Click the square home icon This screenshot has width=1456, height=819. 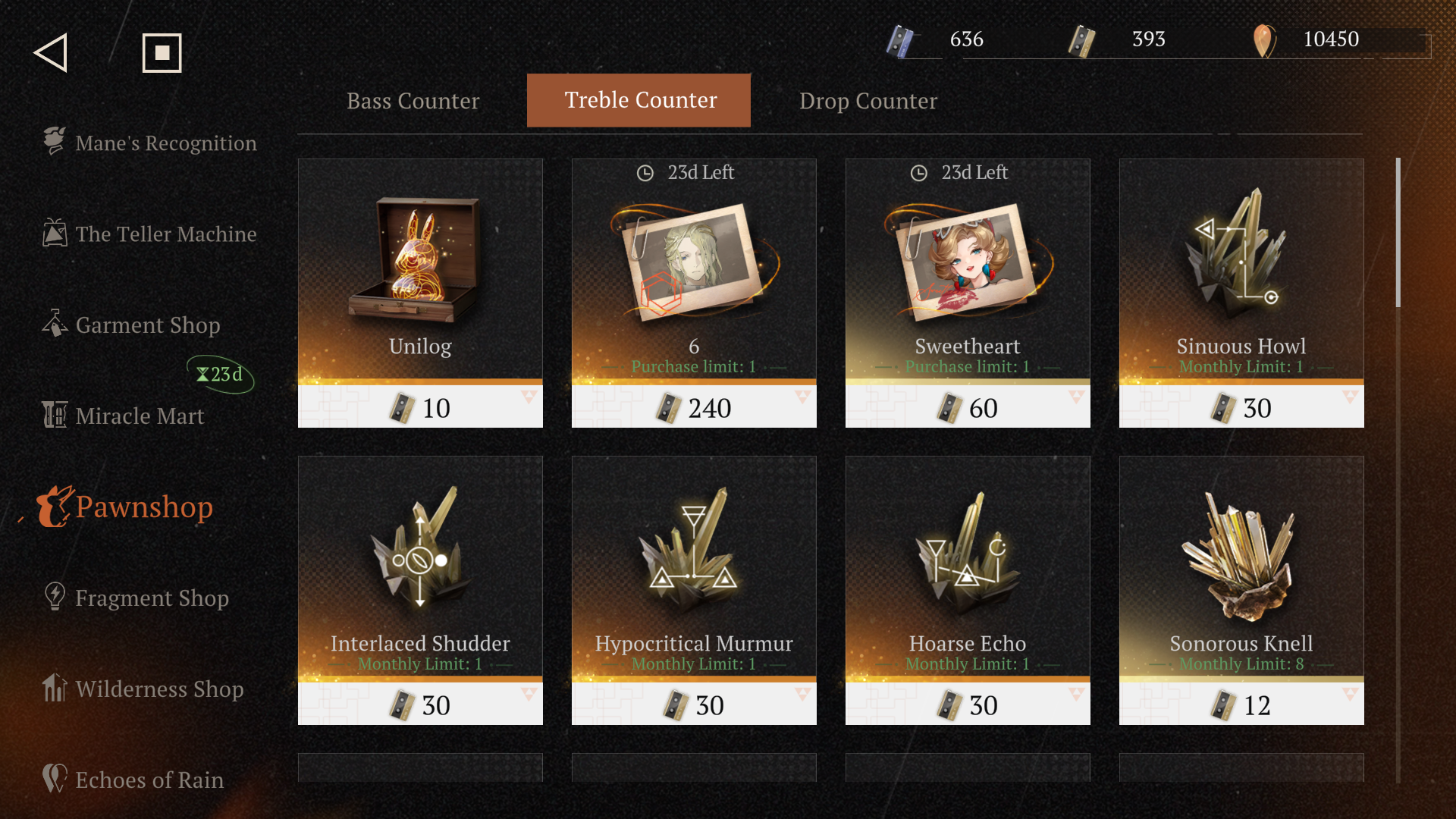[x=162, y=53]
